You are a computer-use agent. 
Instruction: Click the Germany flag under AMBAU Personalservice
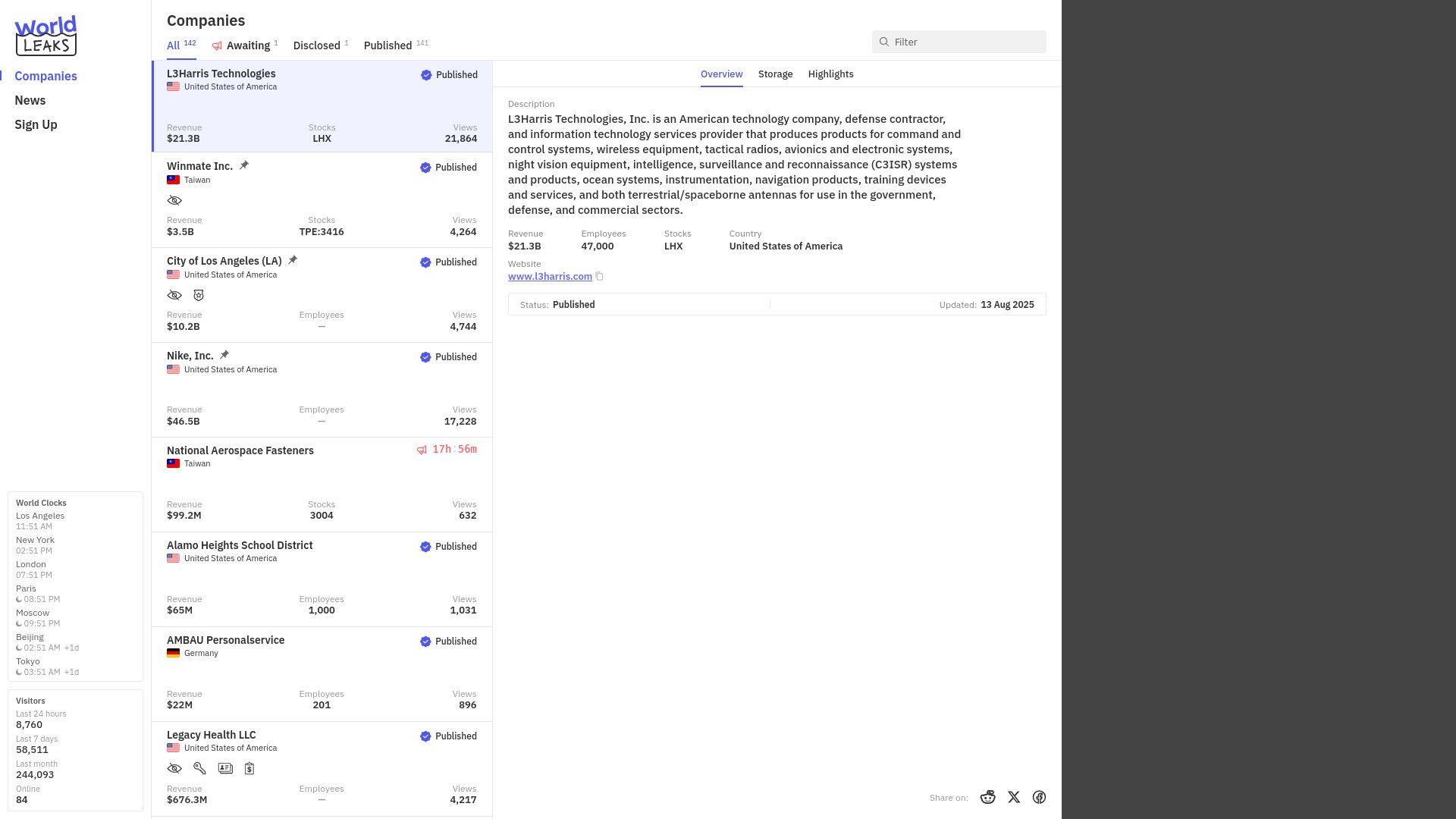(173, 653)
